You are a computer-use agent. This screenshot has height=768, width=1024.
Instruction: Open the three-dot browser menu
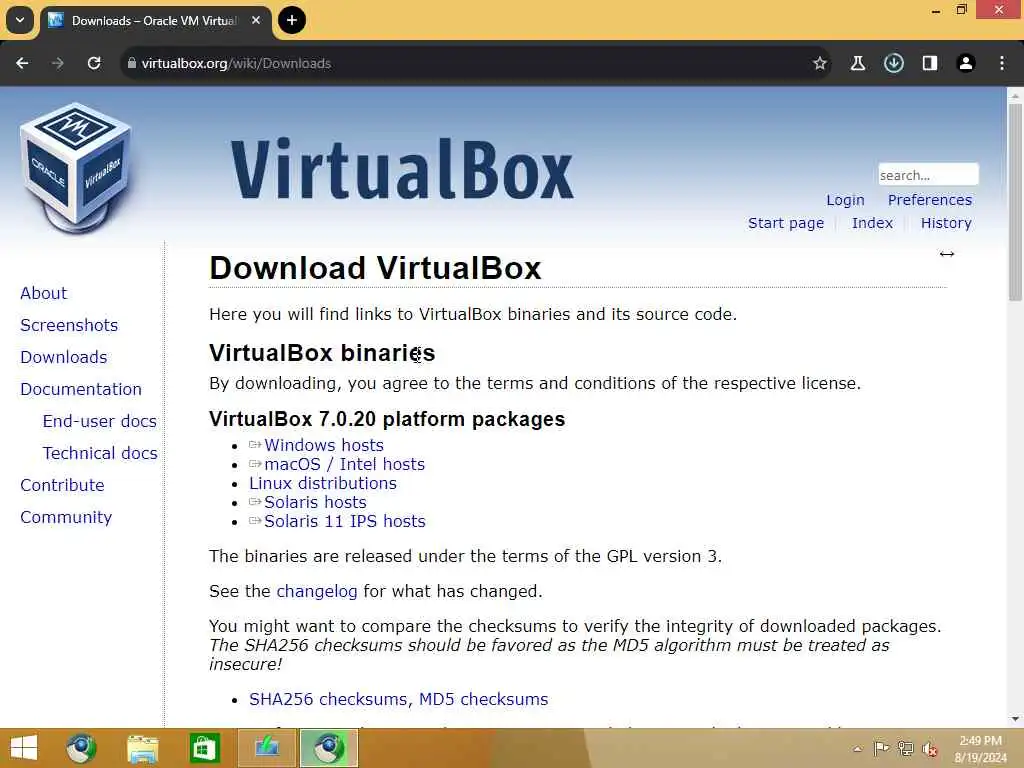1002,63
